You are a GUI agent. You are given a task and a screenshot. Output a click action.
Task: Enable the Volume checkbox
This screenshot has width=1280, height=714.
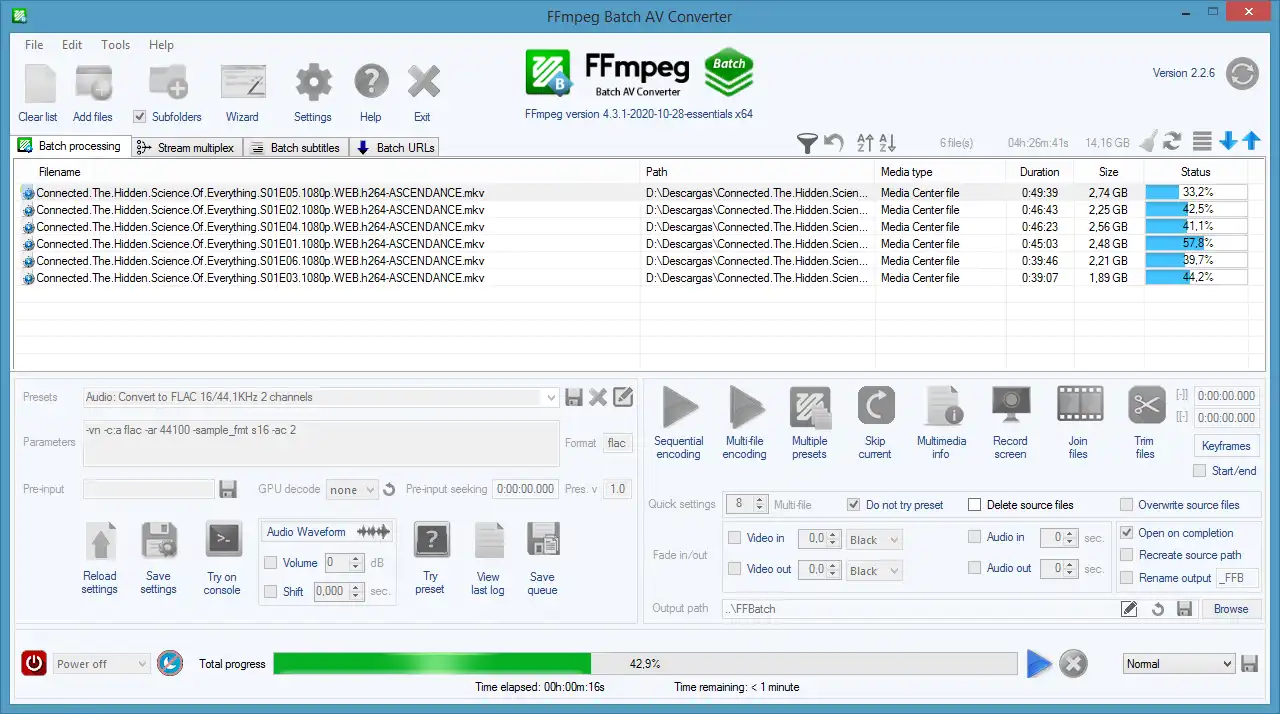pyautogui.click(x=270, y=563)
